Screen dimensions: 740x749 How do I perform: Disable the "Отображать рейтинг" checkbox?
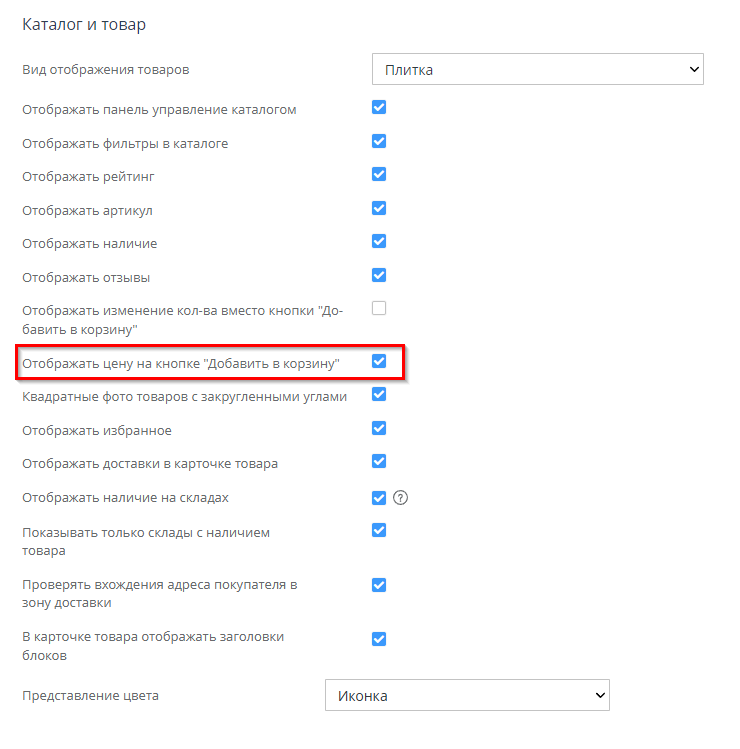[379, 175]
